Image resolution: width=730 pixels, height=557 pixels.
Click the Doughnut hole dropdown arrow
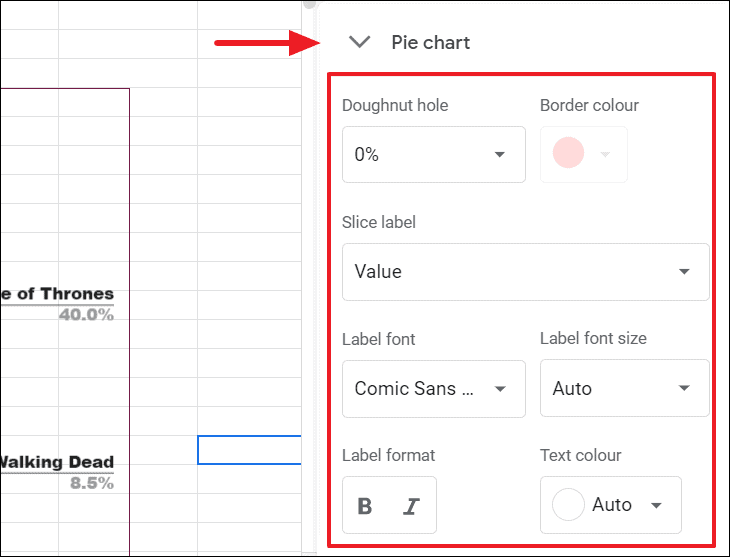pyautogui.click(x=500, y=155)
